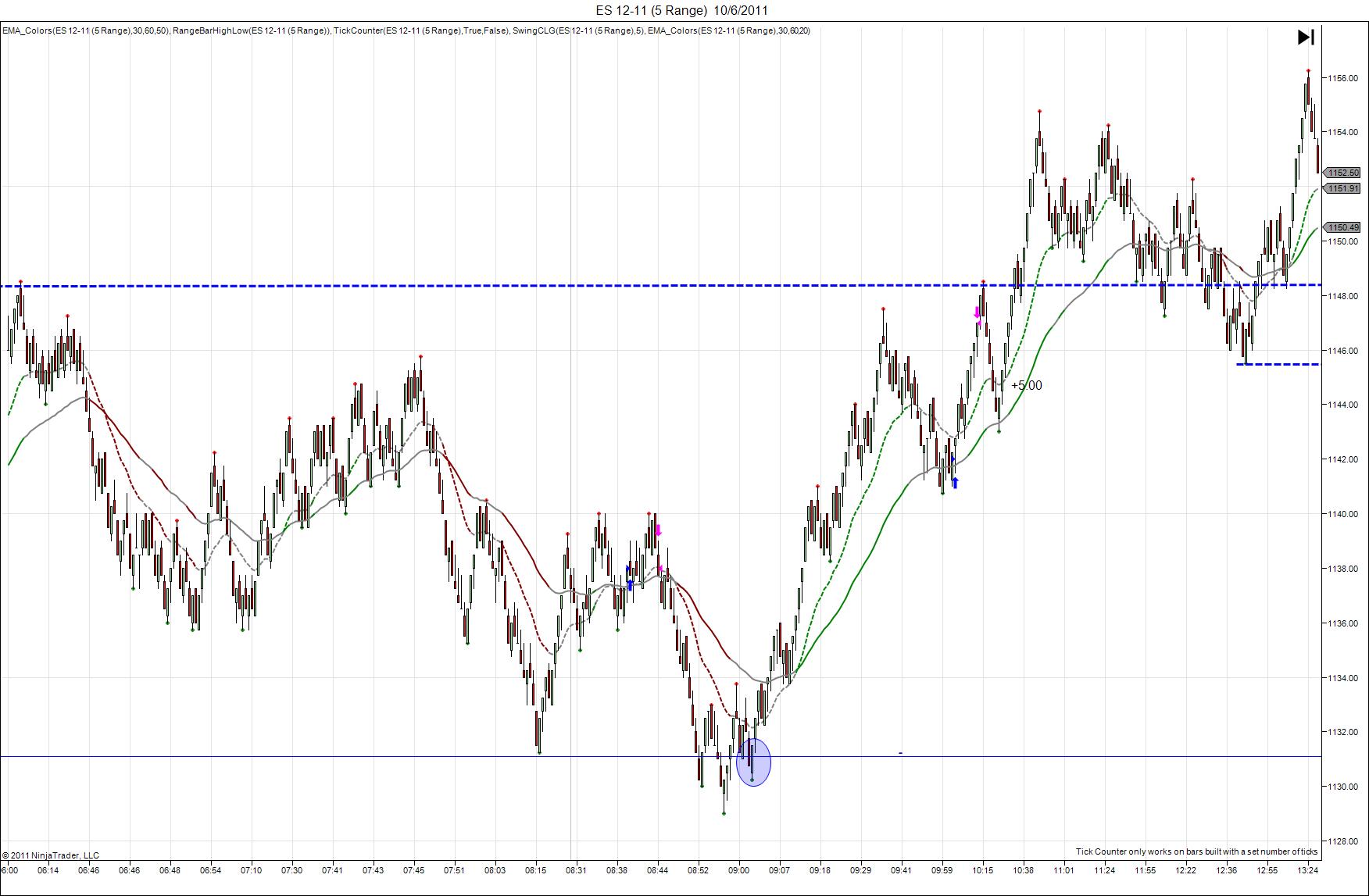
Task: Click the 07:45 time axis label
Action: (x=413, y=870)
